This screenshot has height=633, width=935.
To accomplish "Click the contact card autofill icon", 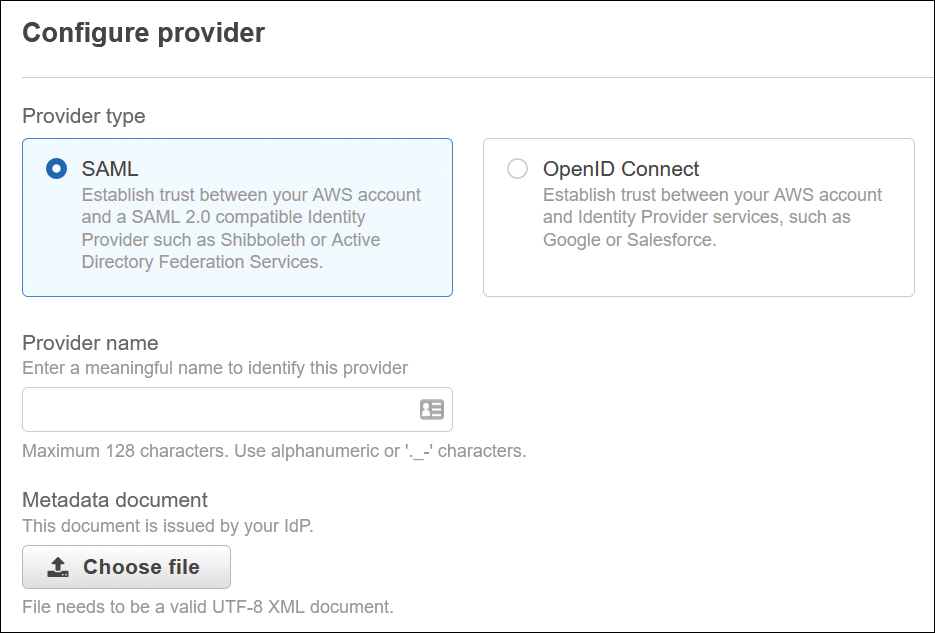I will [x=432, y=409].
